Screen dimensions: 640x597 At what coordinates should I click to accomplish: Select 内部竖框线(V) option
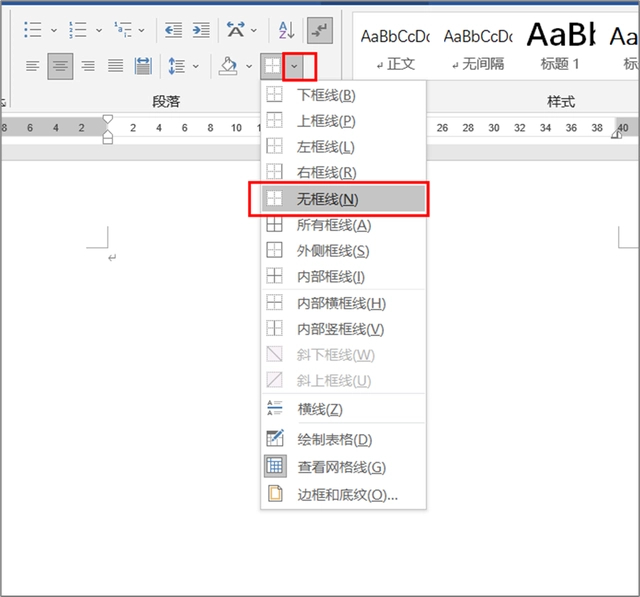[343, 329]
